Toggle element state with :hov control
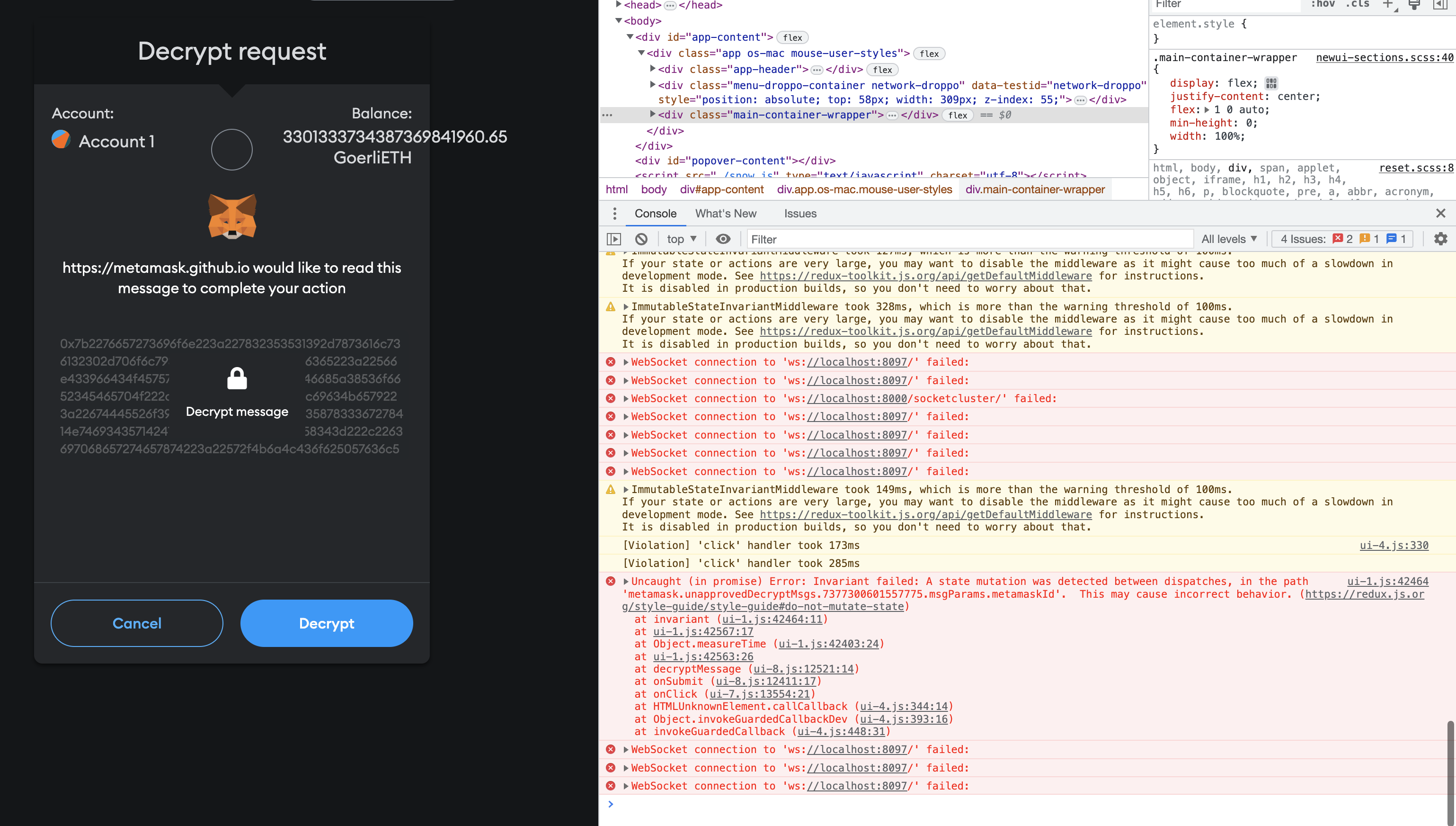The height and width of the screenshot is (826, 1456). (x=1323, y=5)
